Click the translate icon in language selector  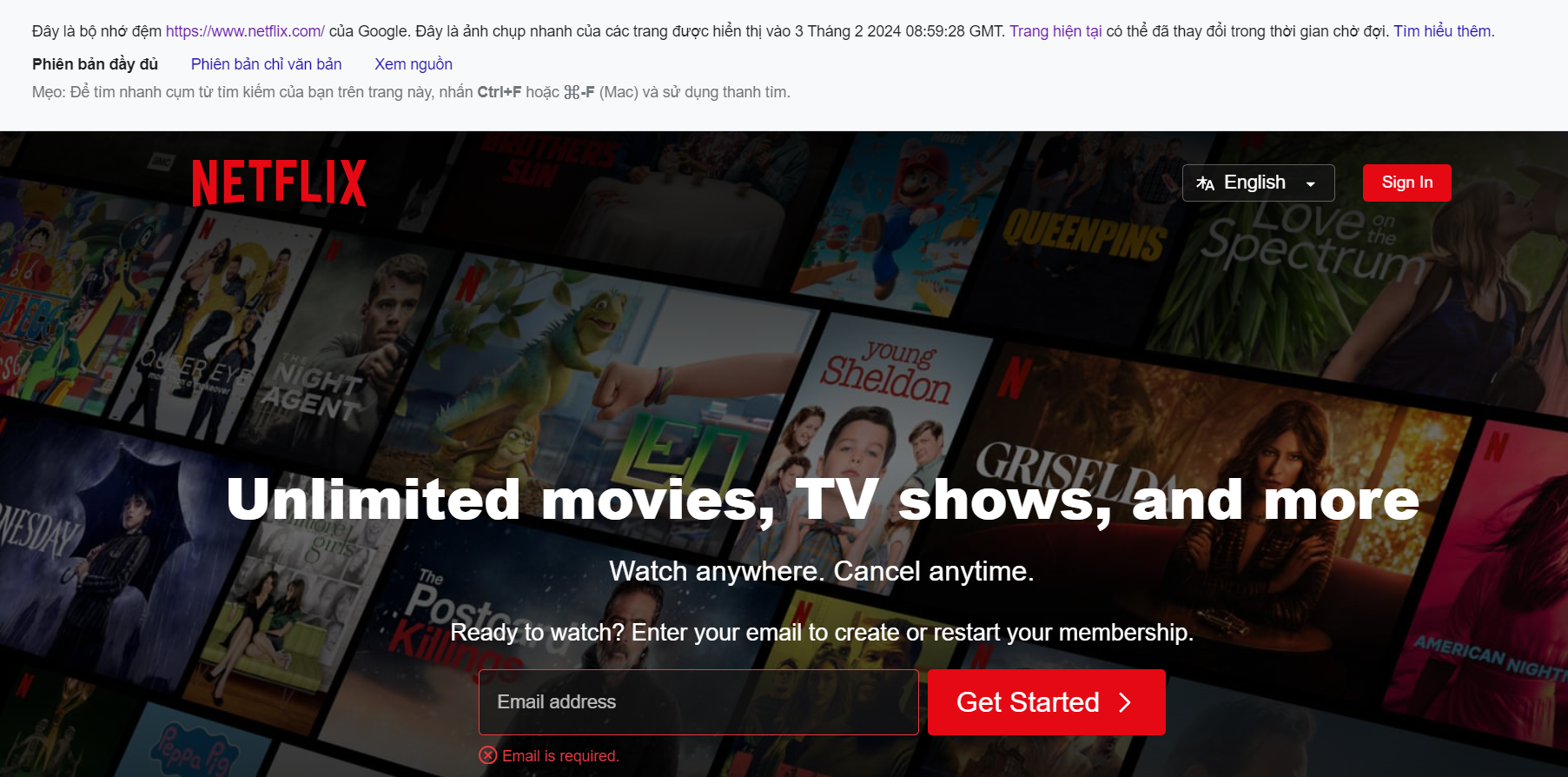pos(1205,183)
